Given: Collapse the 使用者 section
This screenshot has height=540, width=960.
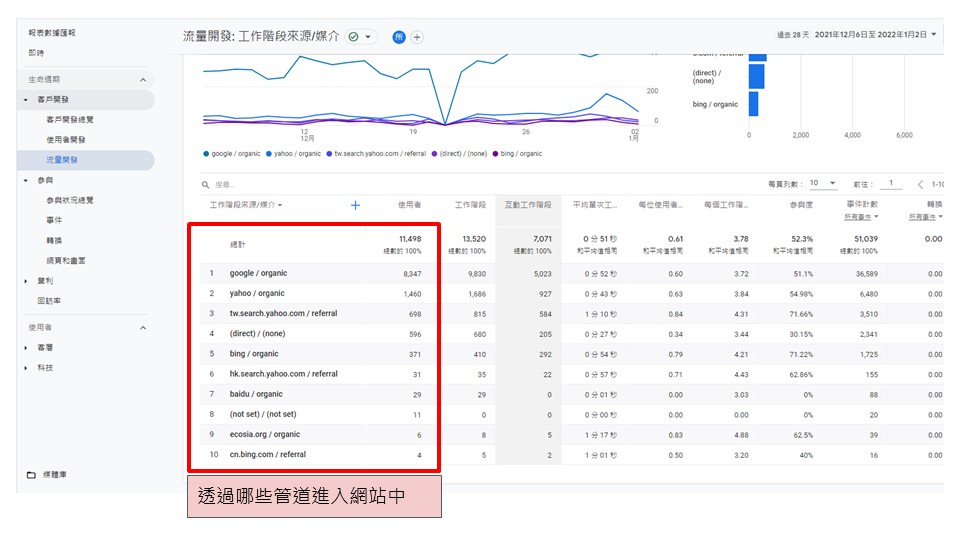Looking at the screenshot, I should tap(143, 328).
